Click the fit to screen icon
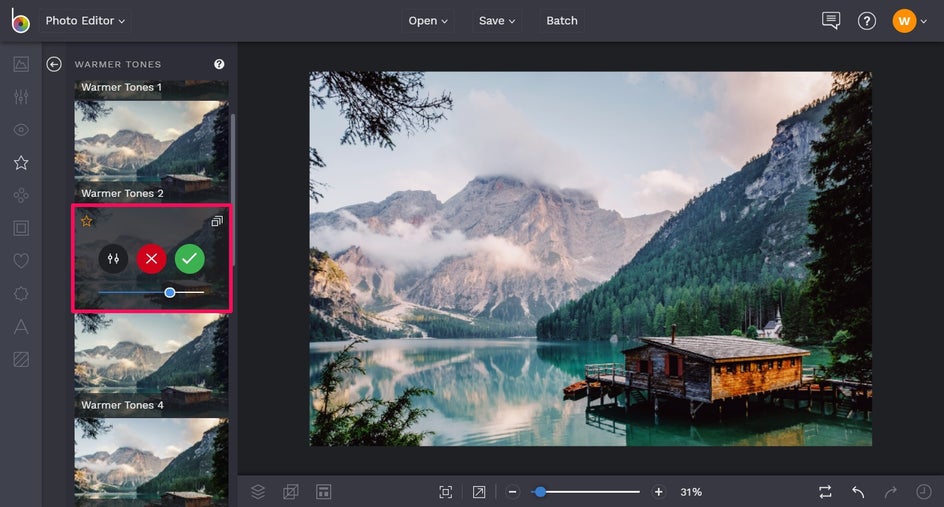 [x=446, y=492]
